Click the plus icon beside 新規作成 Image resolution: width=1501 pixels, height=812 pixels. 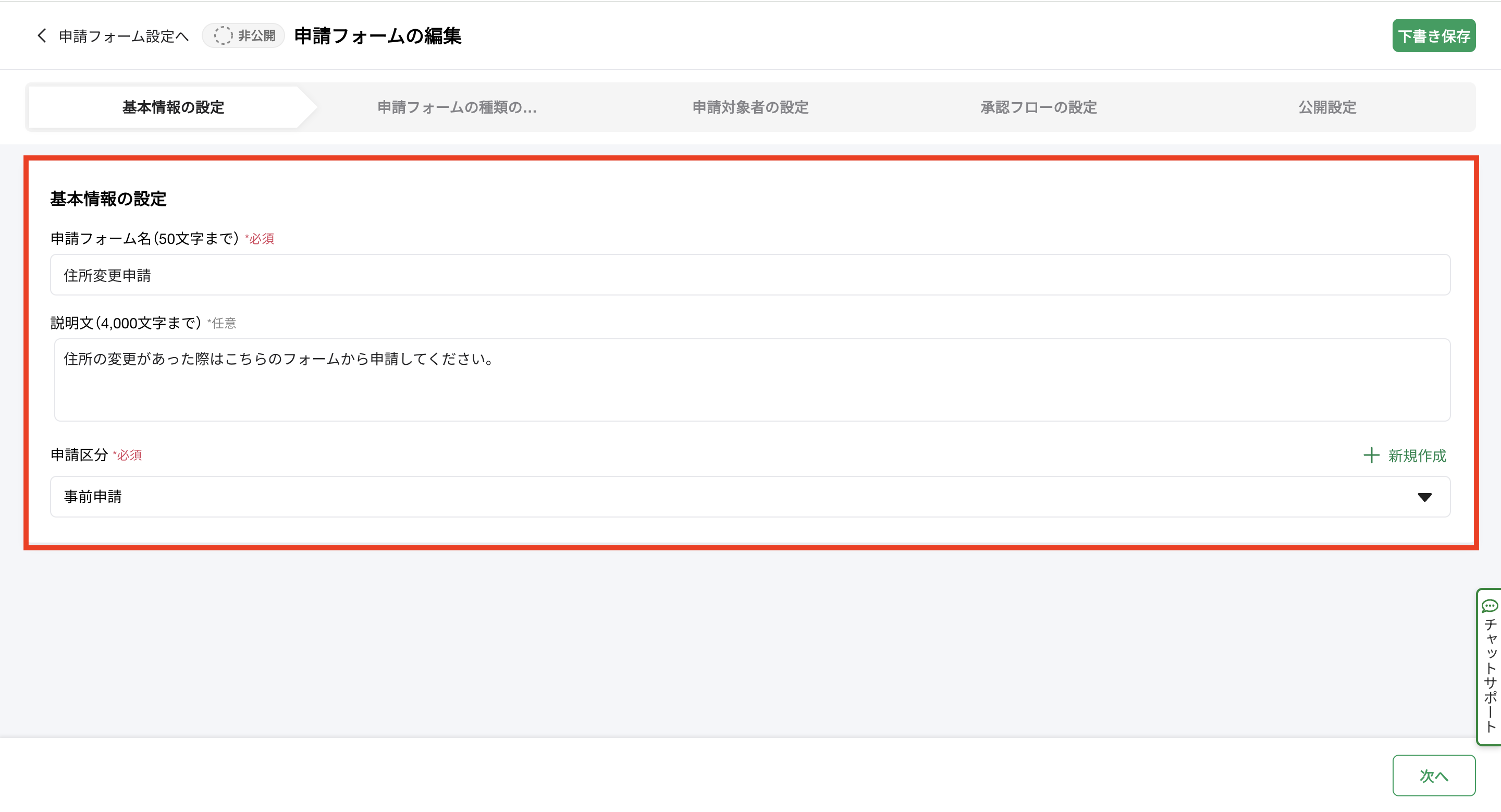(1371, 455)
